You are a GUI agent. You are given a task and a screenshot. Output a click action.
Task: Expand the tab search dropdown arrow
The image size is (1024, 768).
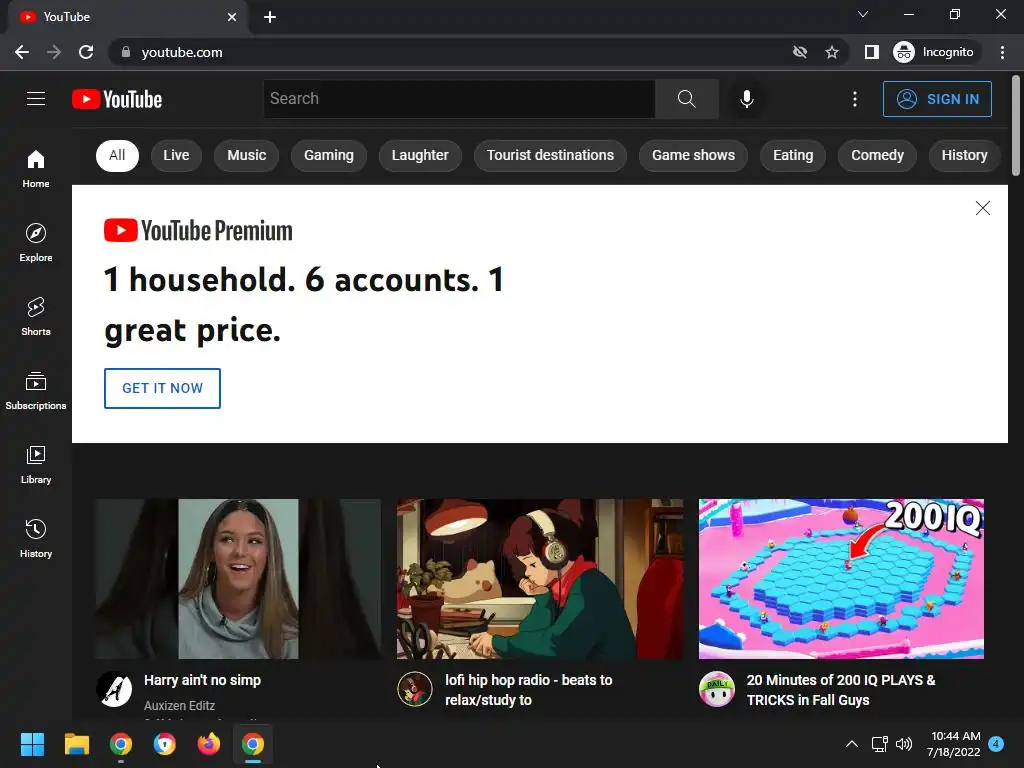[863, 14]
